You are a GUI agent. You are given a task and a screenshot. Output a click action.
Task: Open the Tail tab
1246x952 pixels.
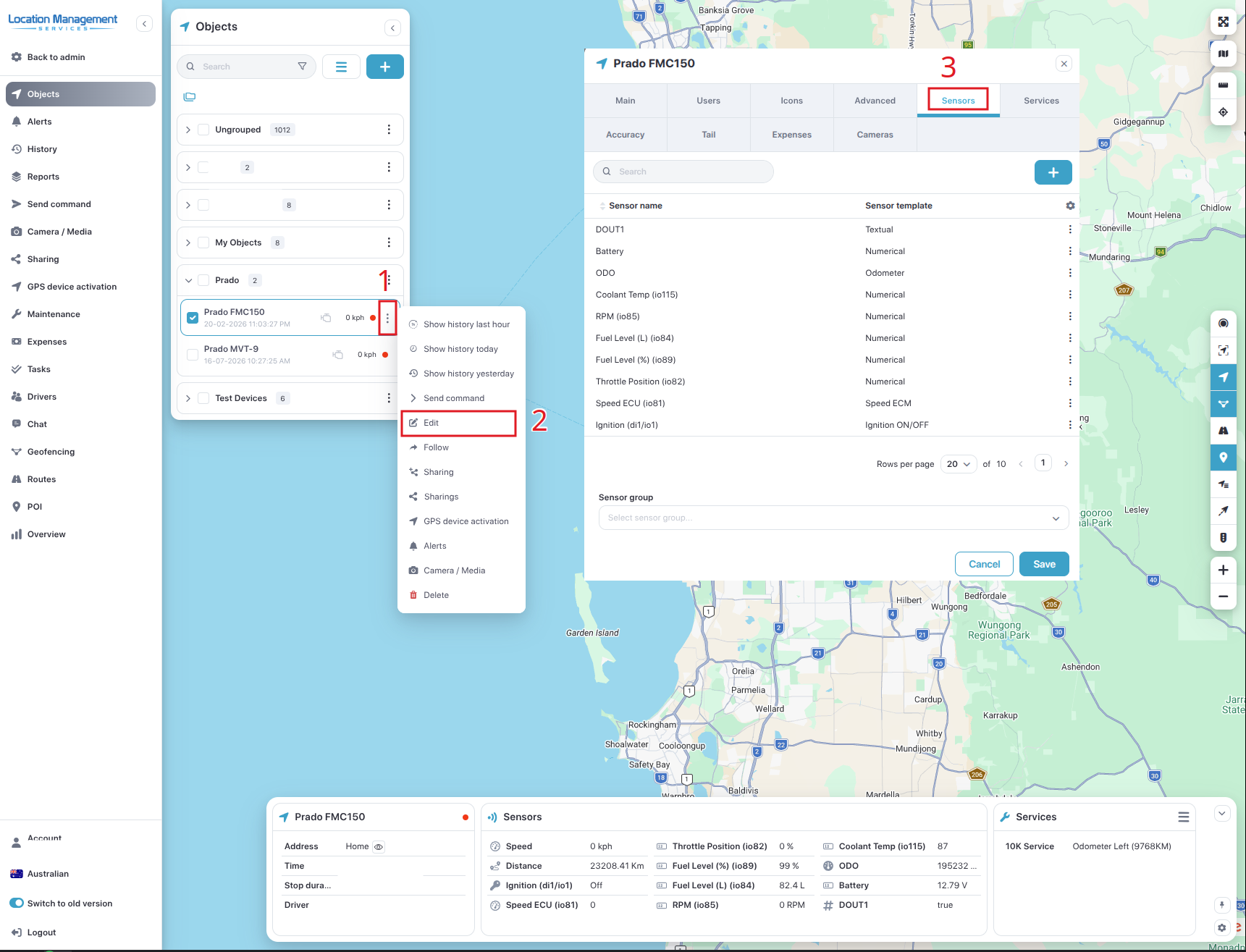coord(709,135)
